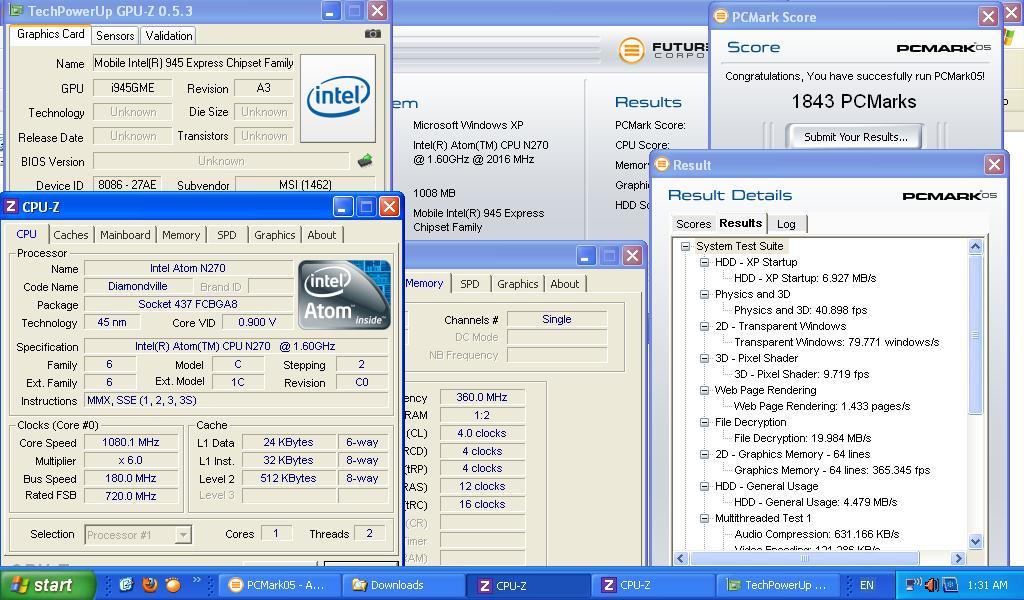Open Downloads folder from the taskbar
This screenshot has width=1024, height=600.
coord(405,585)
